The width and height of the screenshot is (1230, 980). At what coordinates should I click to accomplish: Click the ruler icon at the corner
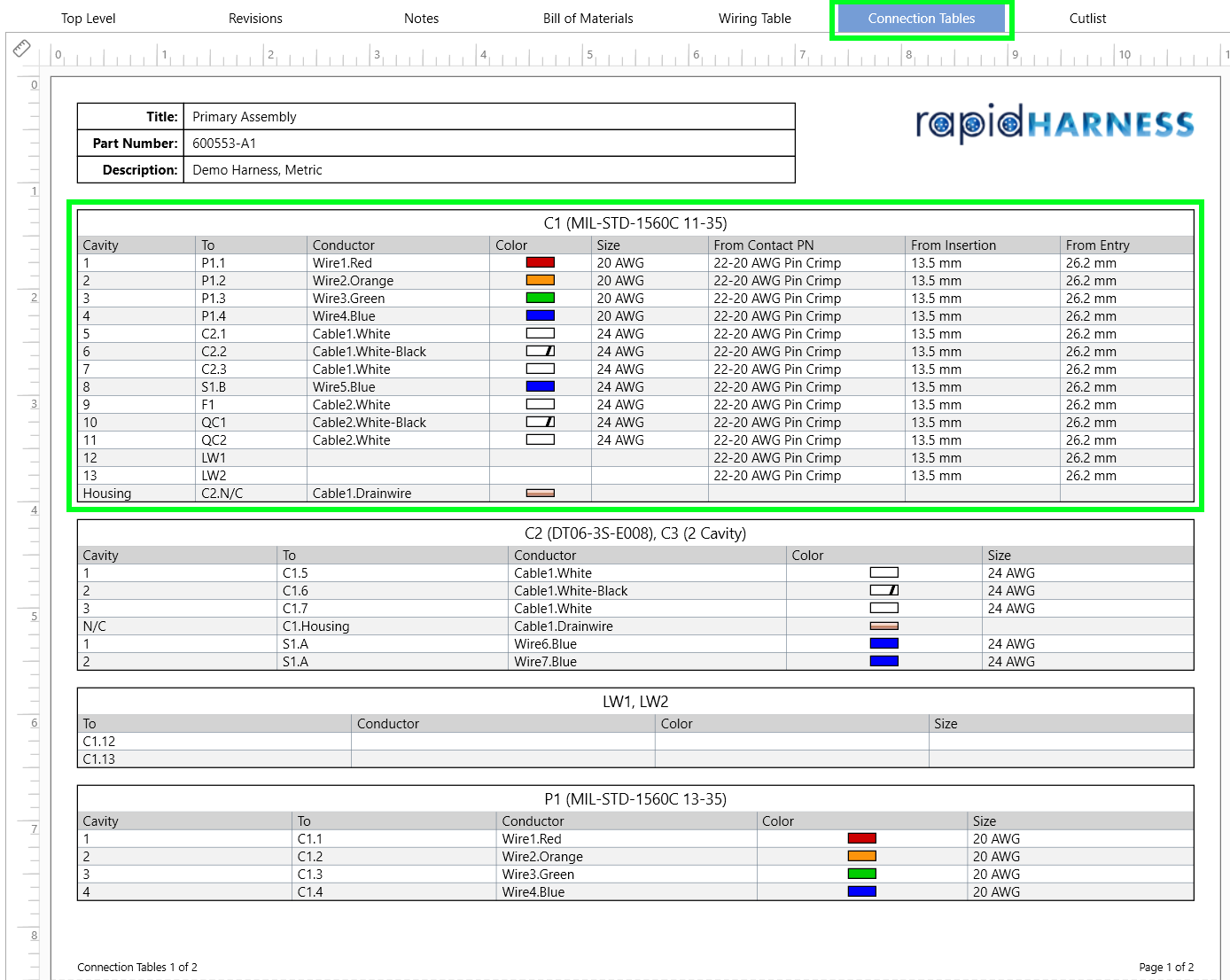click(22, 49)
